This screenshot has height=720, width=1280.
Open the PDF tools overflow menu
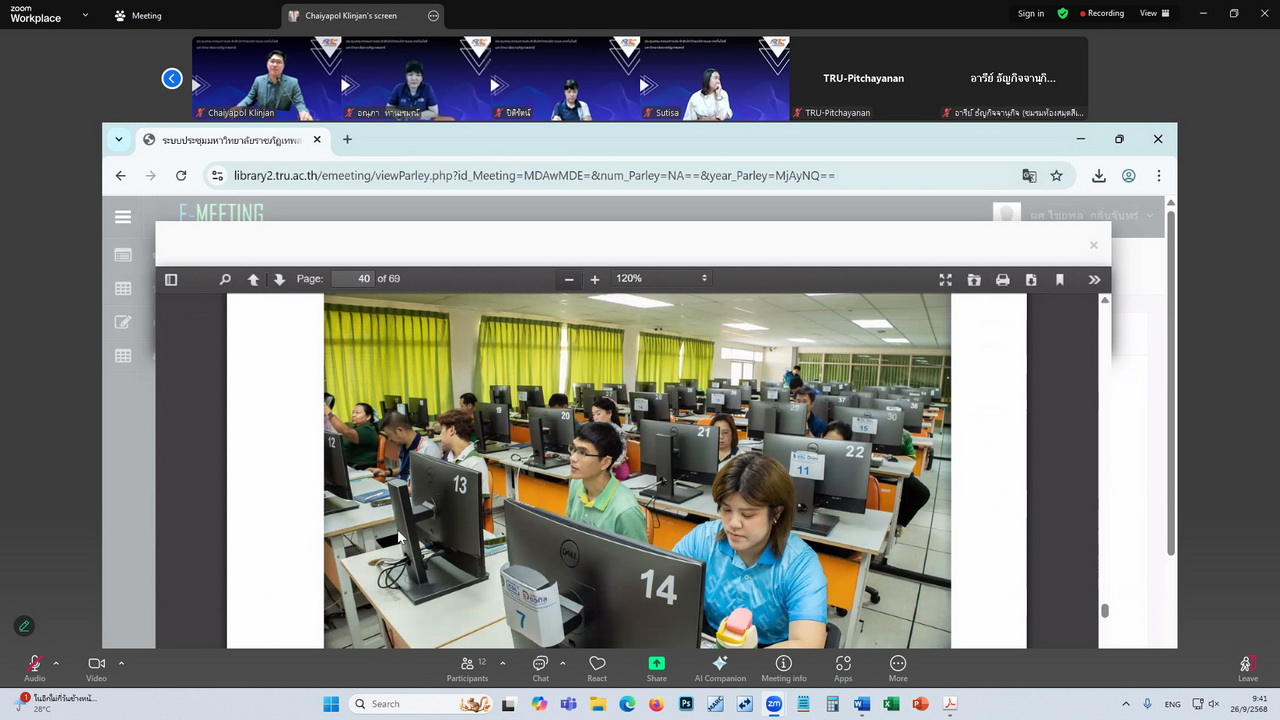(1094, 279)
